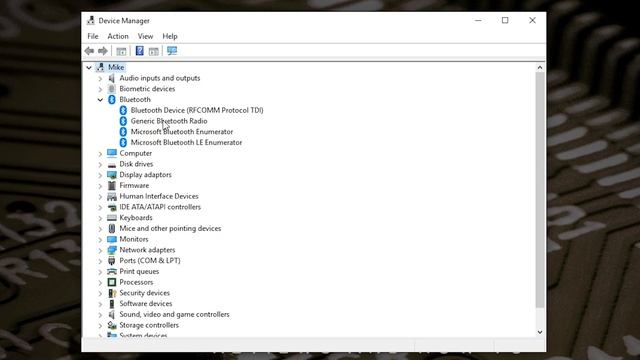The height and width of the screenshot is (360, 640).
Task: Click the Processors category icon
Action: point(112,282)
